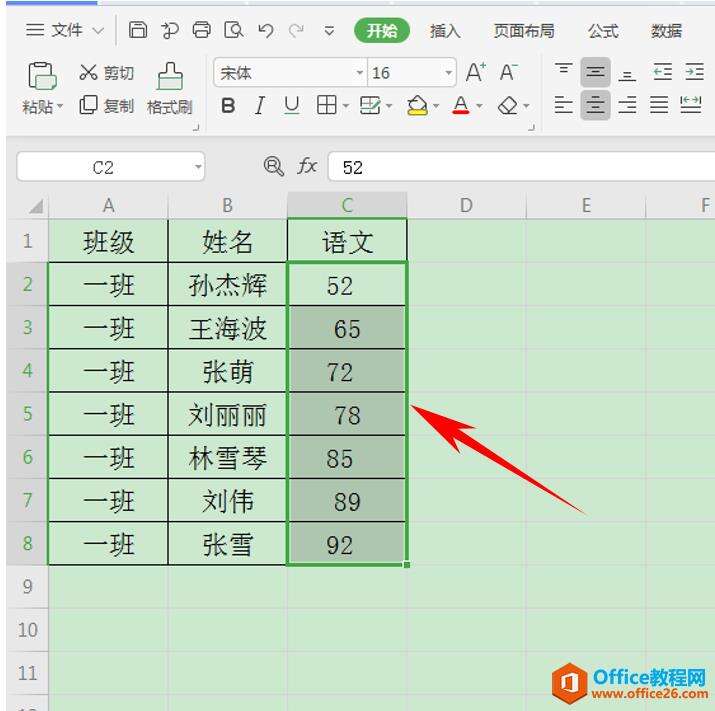Screen dimensions: 715x711
Task: Click the 班级 header cell
Action: [109, 241]
